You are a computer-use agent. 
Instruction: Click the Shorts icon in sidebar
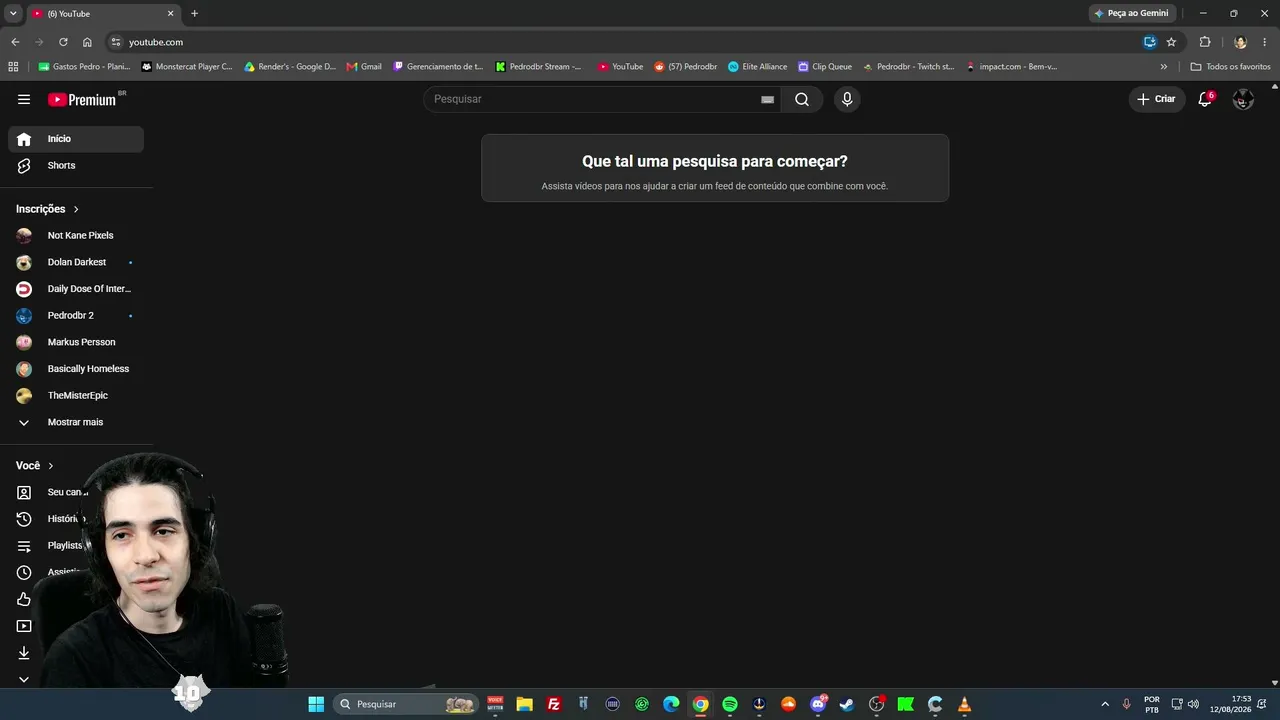(x=24, y=165)
